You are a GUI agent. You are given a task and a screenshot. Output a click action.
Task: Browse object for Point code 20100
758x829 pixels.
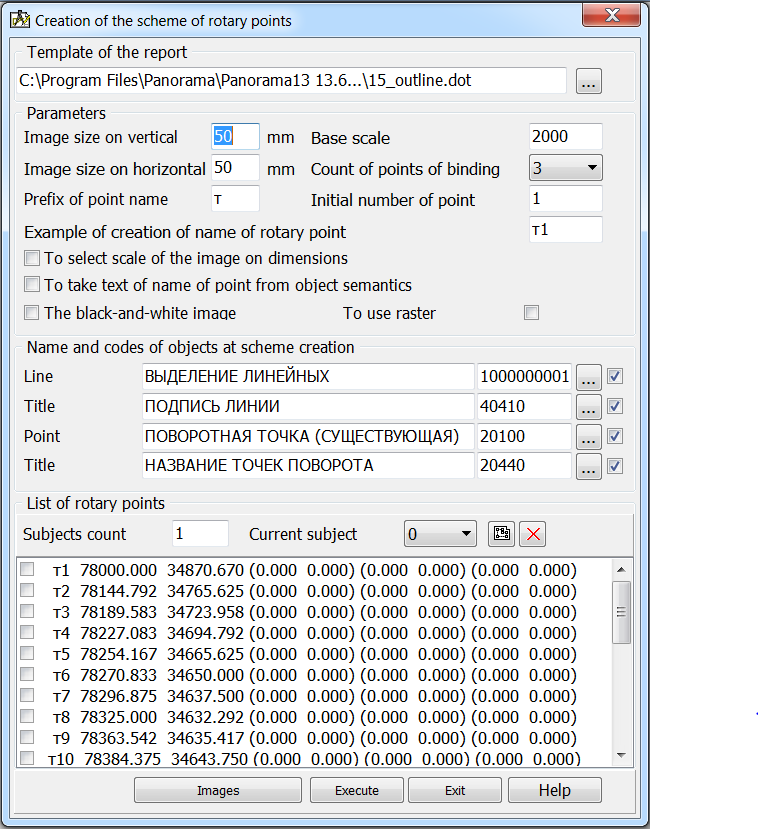click(x=589, y=437)
